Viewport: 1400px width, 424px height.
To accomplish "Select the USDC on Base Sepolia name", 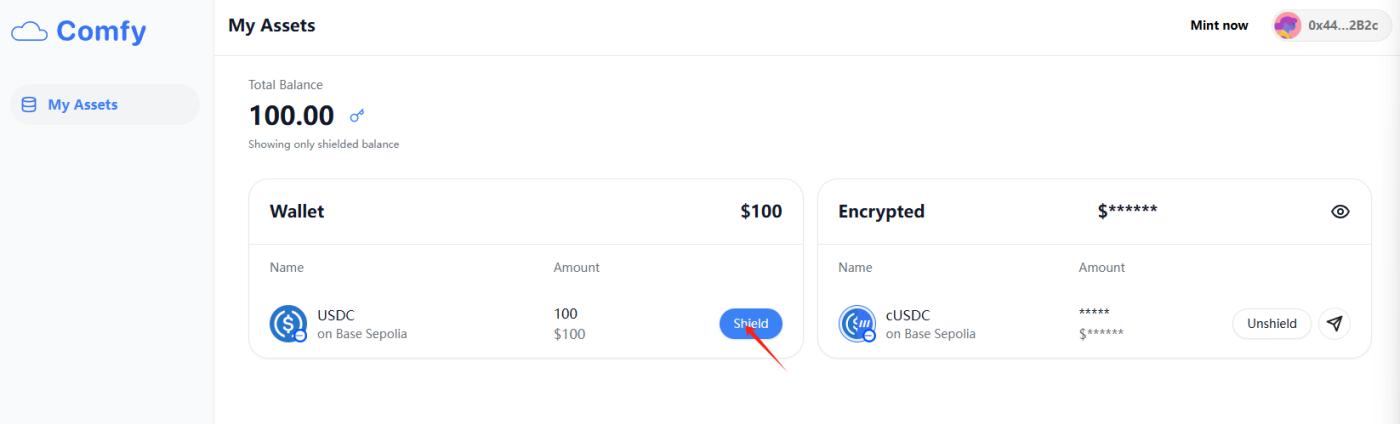I will [x=362, y=324].
